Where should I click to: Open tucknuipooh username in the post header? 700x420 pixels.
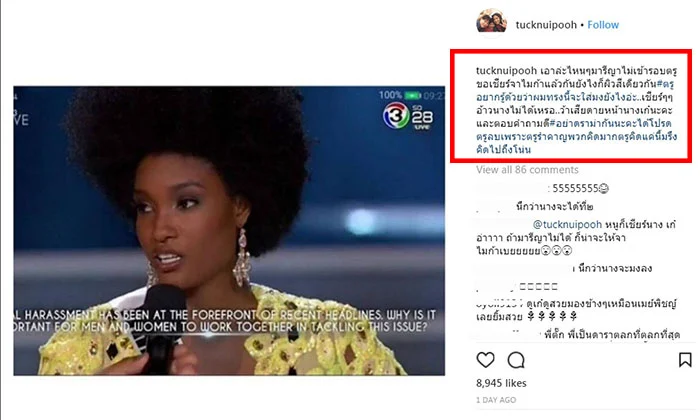pyautogui.click(x=546, y=25)
